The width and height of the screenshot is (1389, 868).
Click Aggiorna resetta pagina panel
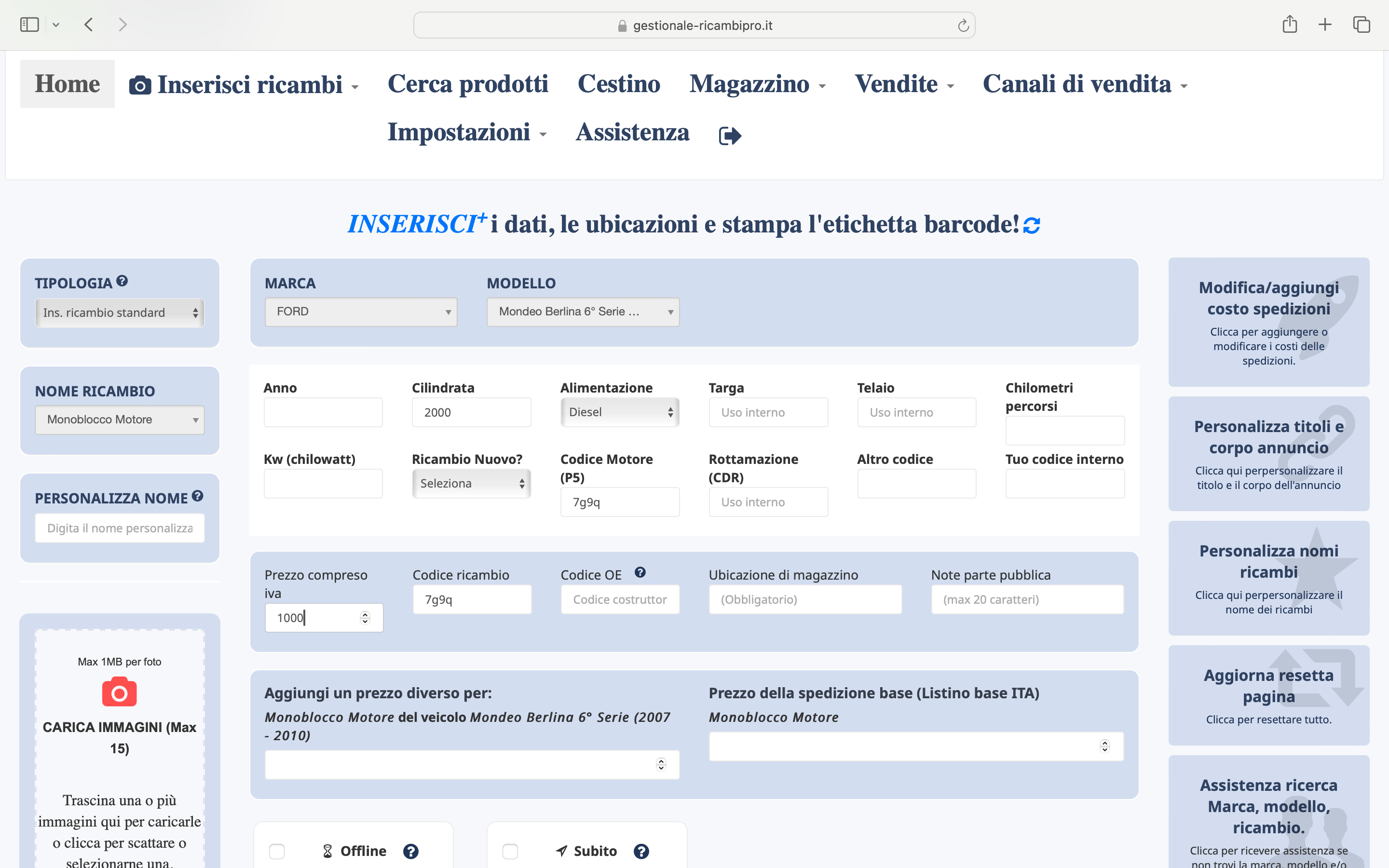point(1268,695)
